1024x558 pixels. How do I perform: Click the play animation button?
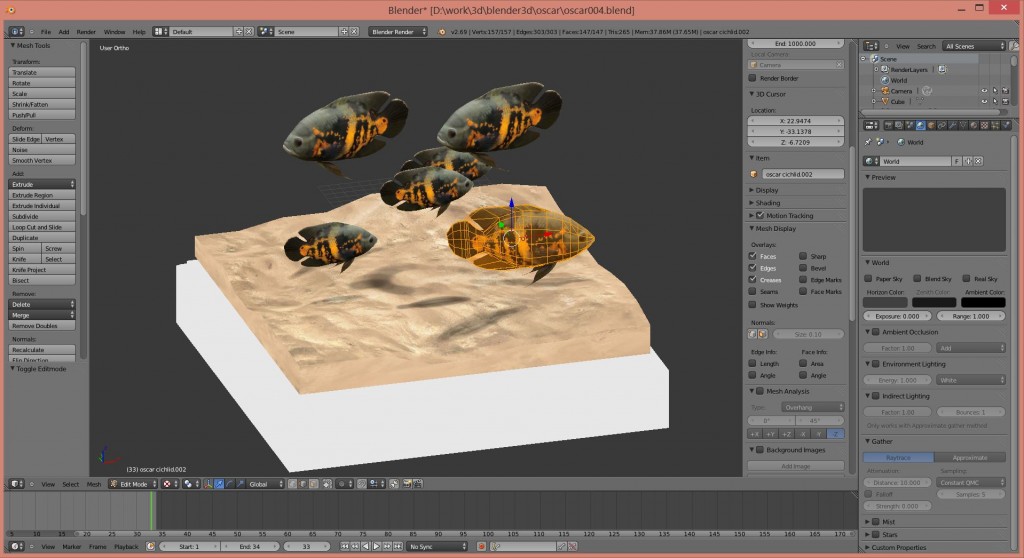(375, 547)
